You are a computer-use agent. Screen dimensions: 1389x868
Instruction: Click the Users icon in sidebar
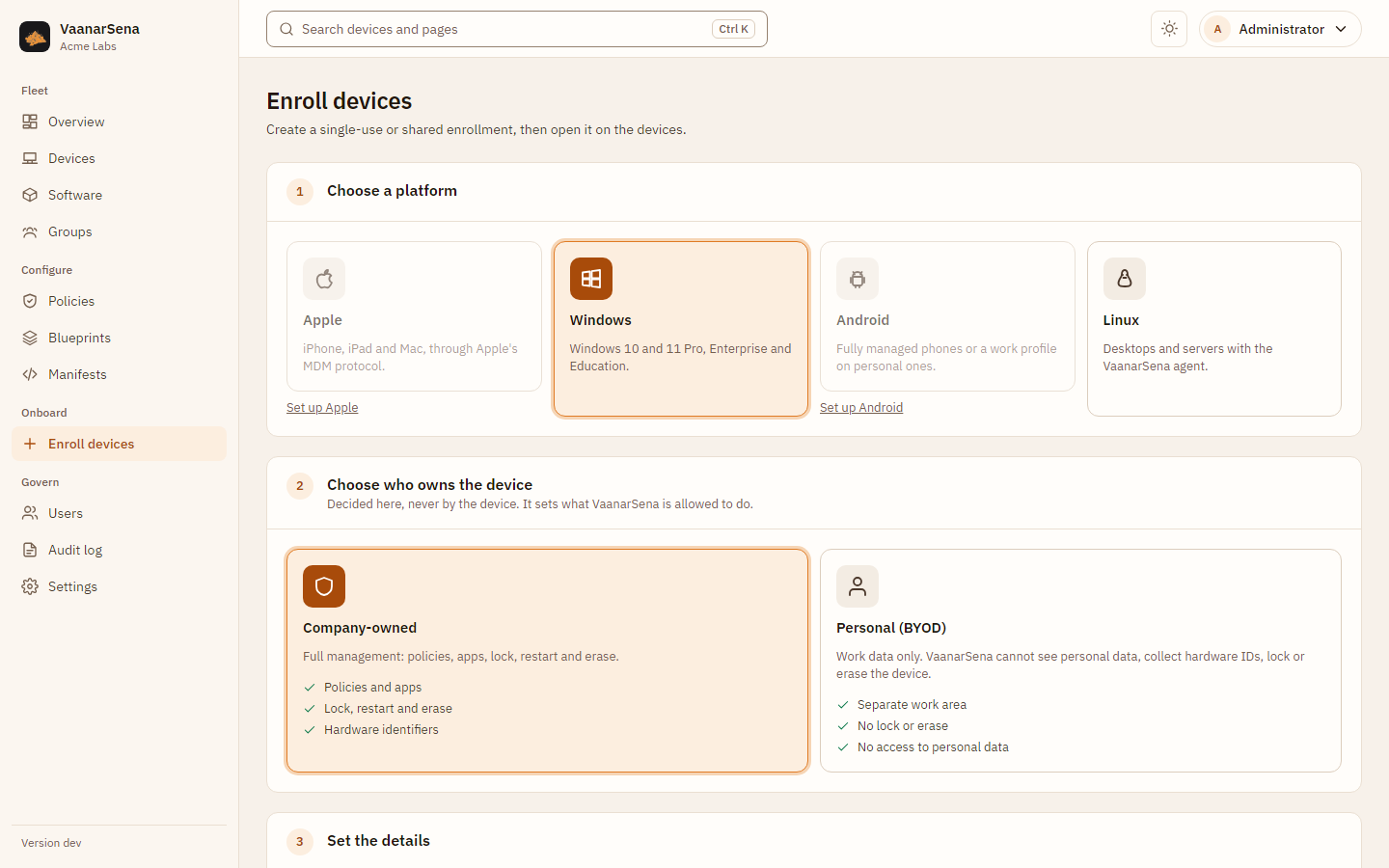pos(30,513)
